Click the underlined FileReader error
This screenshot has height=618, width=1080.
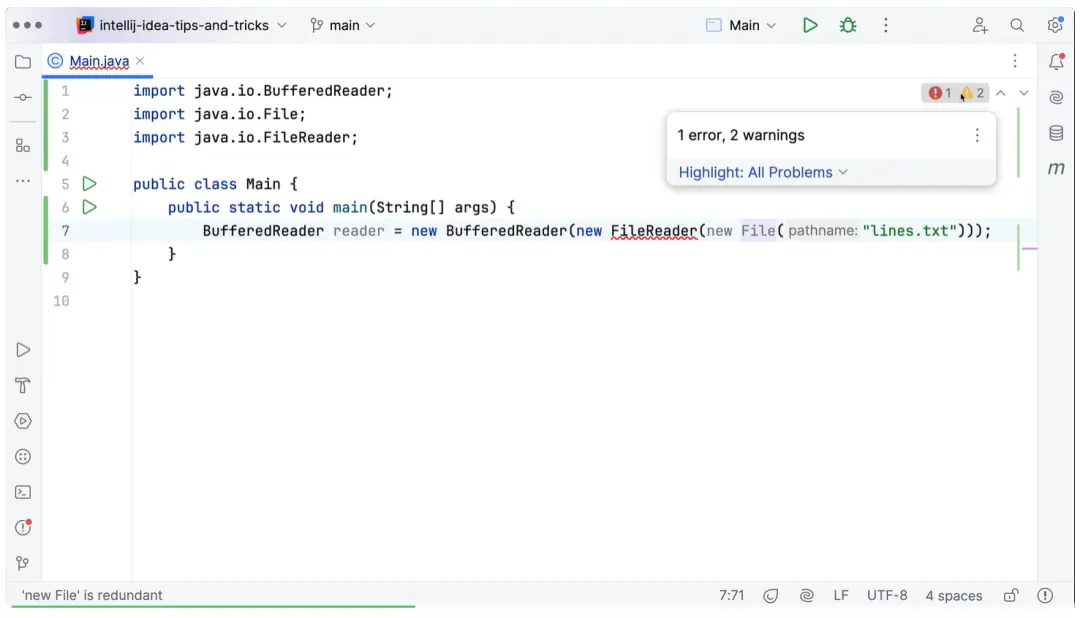654,231
